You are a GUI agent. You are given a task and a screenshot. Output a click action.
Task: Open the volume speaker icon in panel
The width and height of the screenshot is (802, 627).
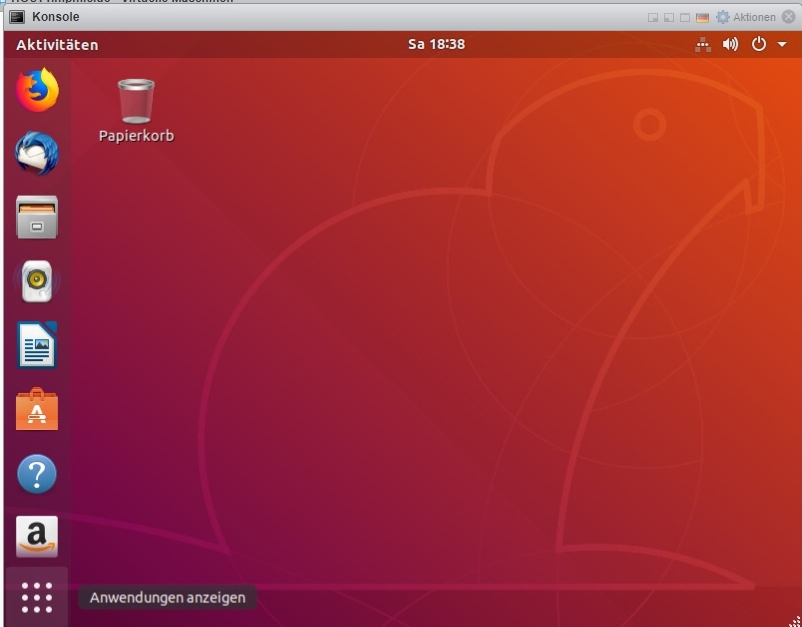pos(730,44)
